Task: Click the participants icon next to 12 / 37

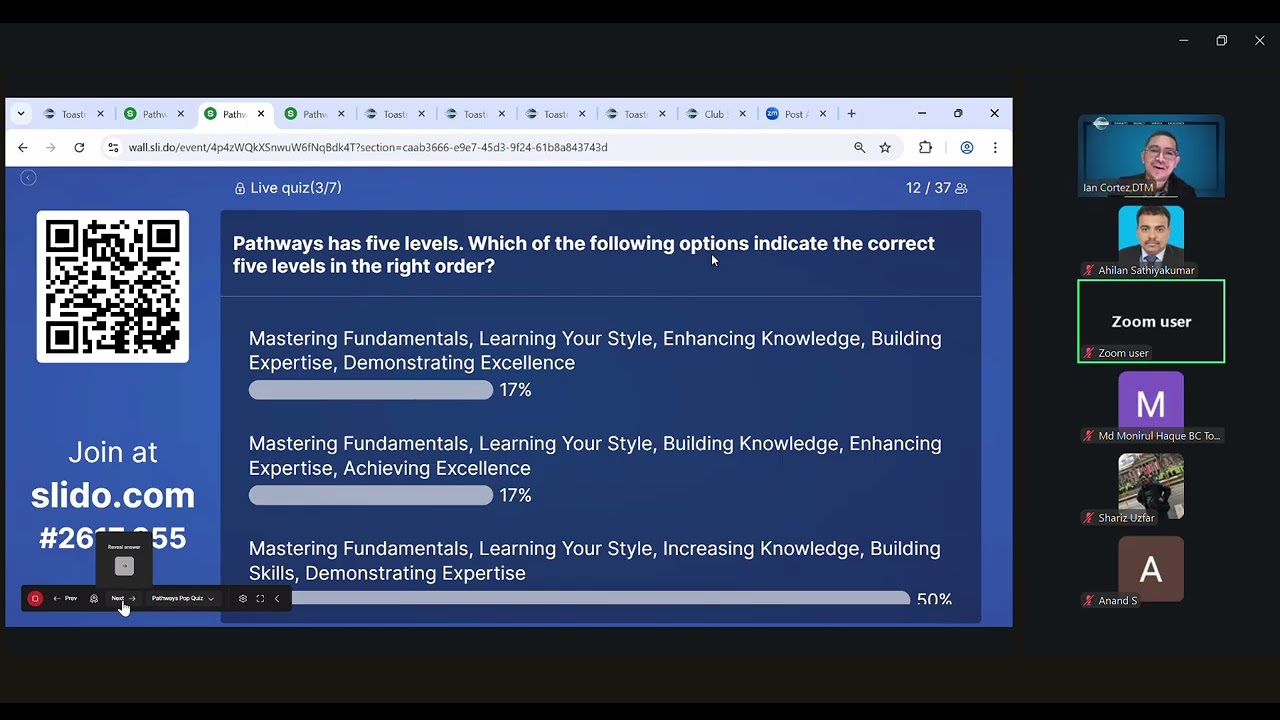Action: point(961,188)
